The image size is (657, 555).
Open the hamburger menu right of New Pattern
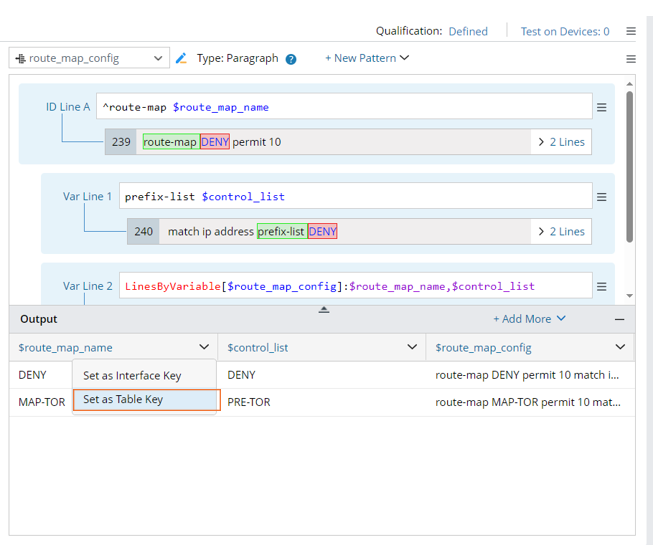[x=631, y=59]
